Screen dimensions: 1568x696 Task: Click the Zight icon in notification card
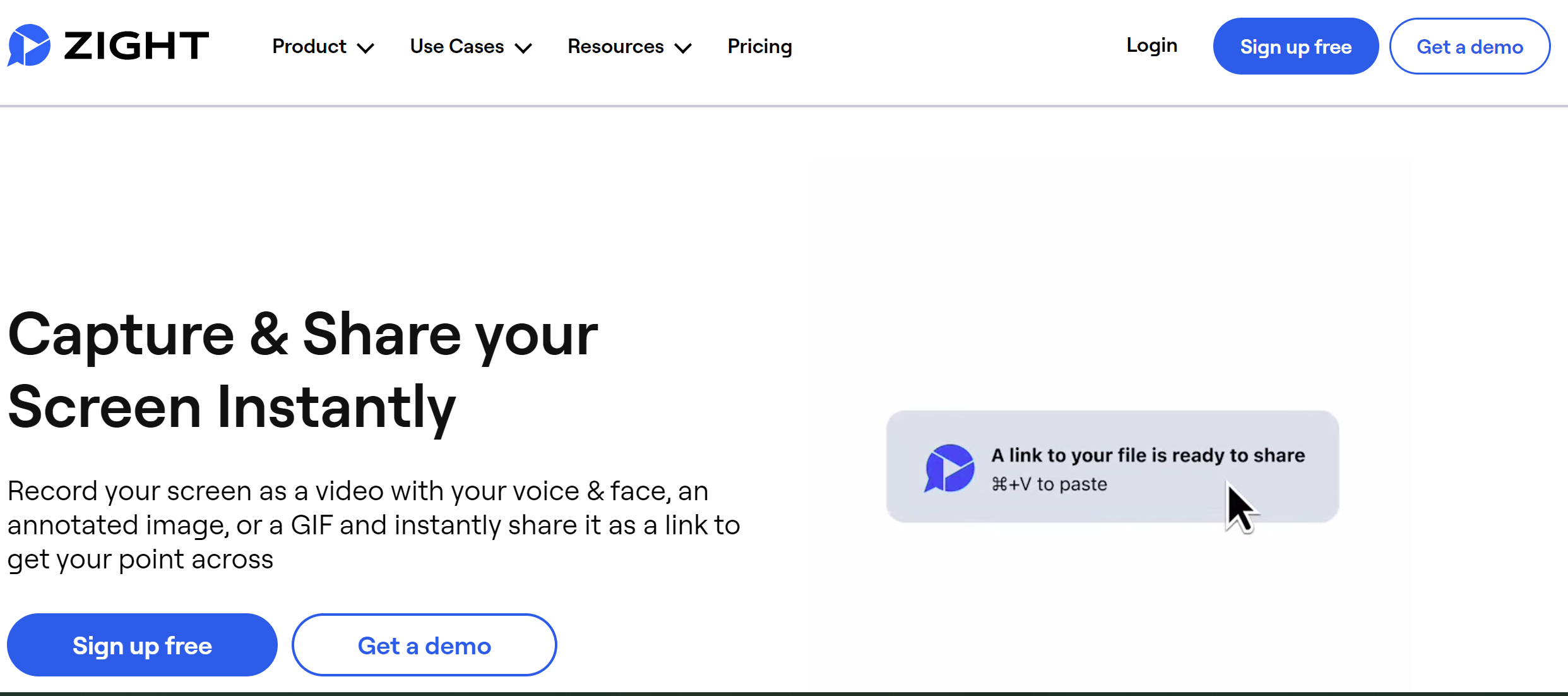949,469
